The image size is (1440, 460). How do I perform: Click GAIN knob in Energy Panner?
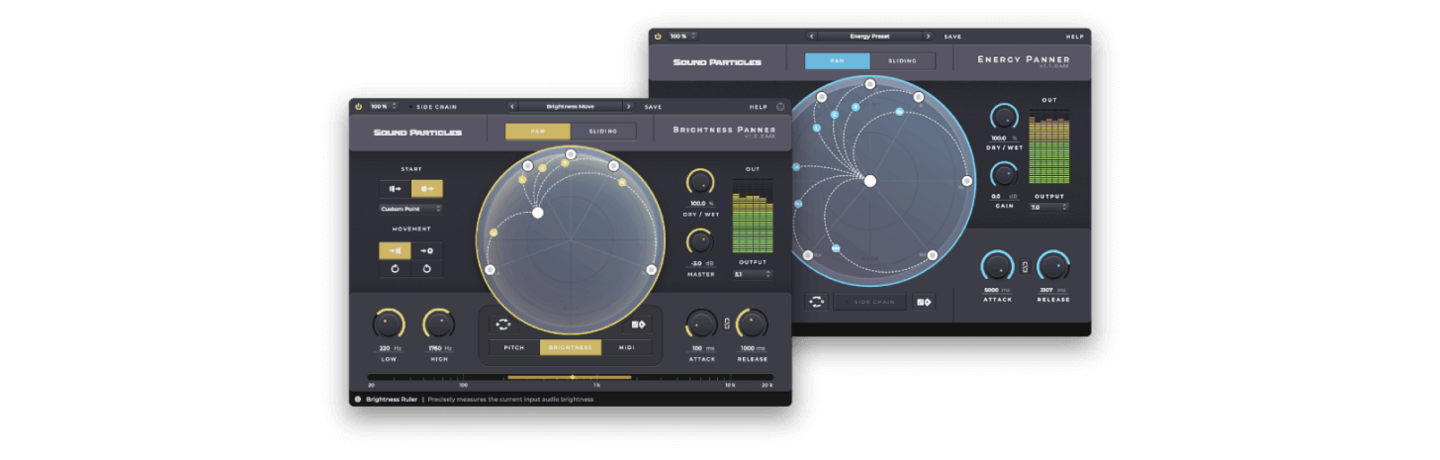point(1003,175)
